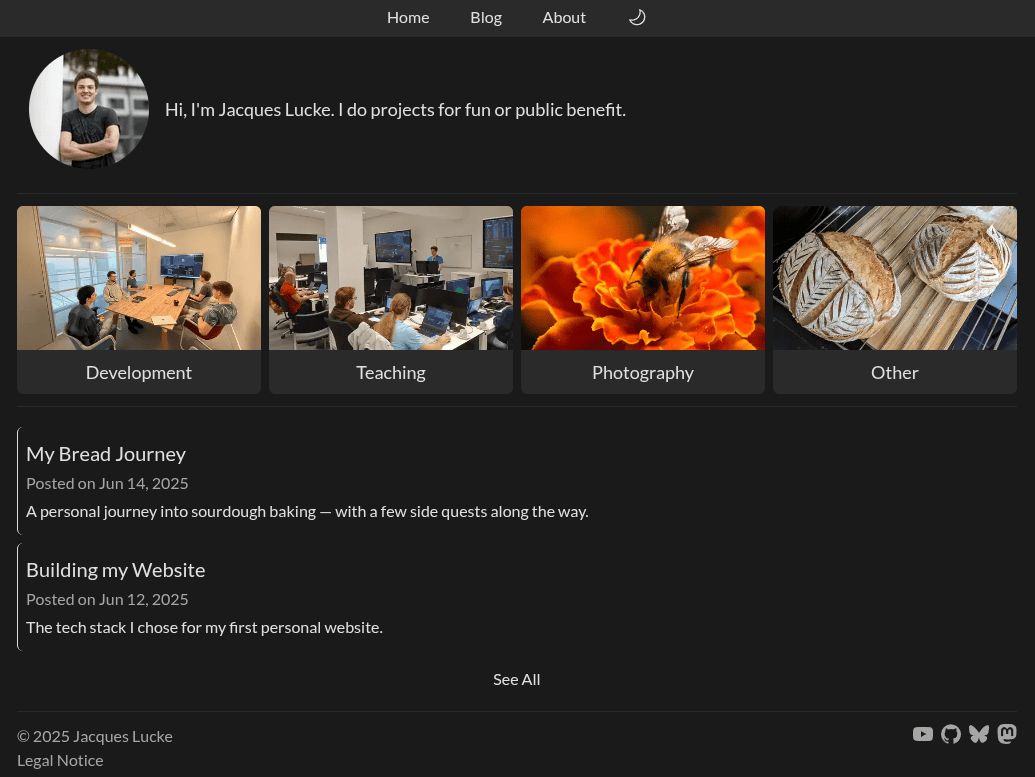Open the Building my Website post
1035x777 pixels.
click(115, 569)
